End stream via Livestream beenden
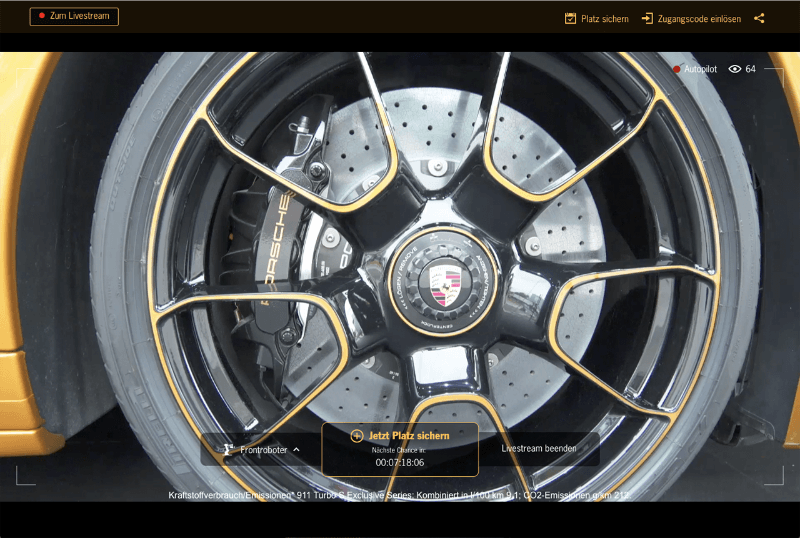800x538 pixels. (x=539, y=448)
